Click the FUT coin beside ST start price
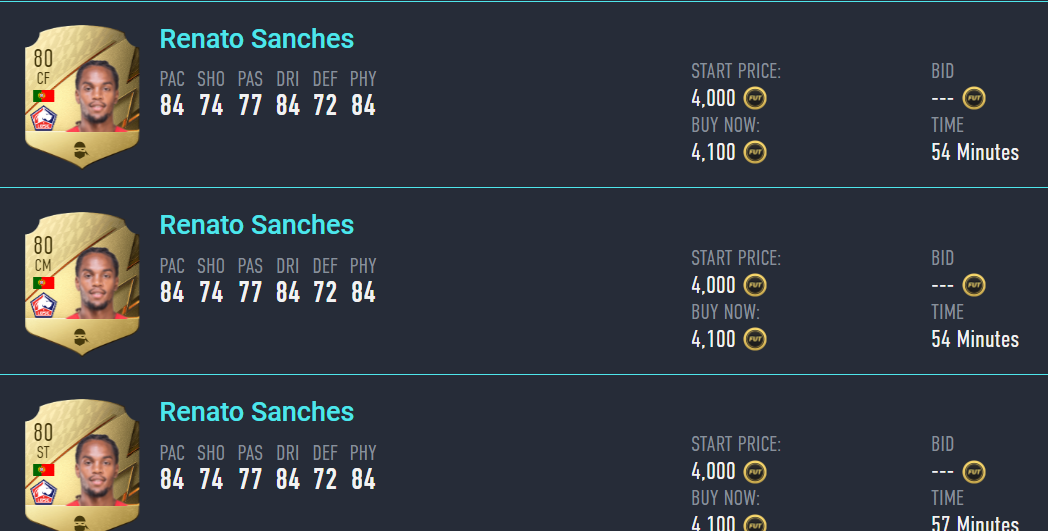 pos(755,472)
